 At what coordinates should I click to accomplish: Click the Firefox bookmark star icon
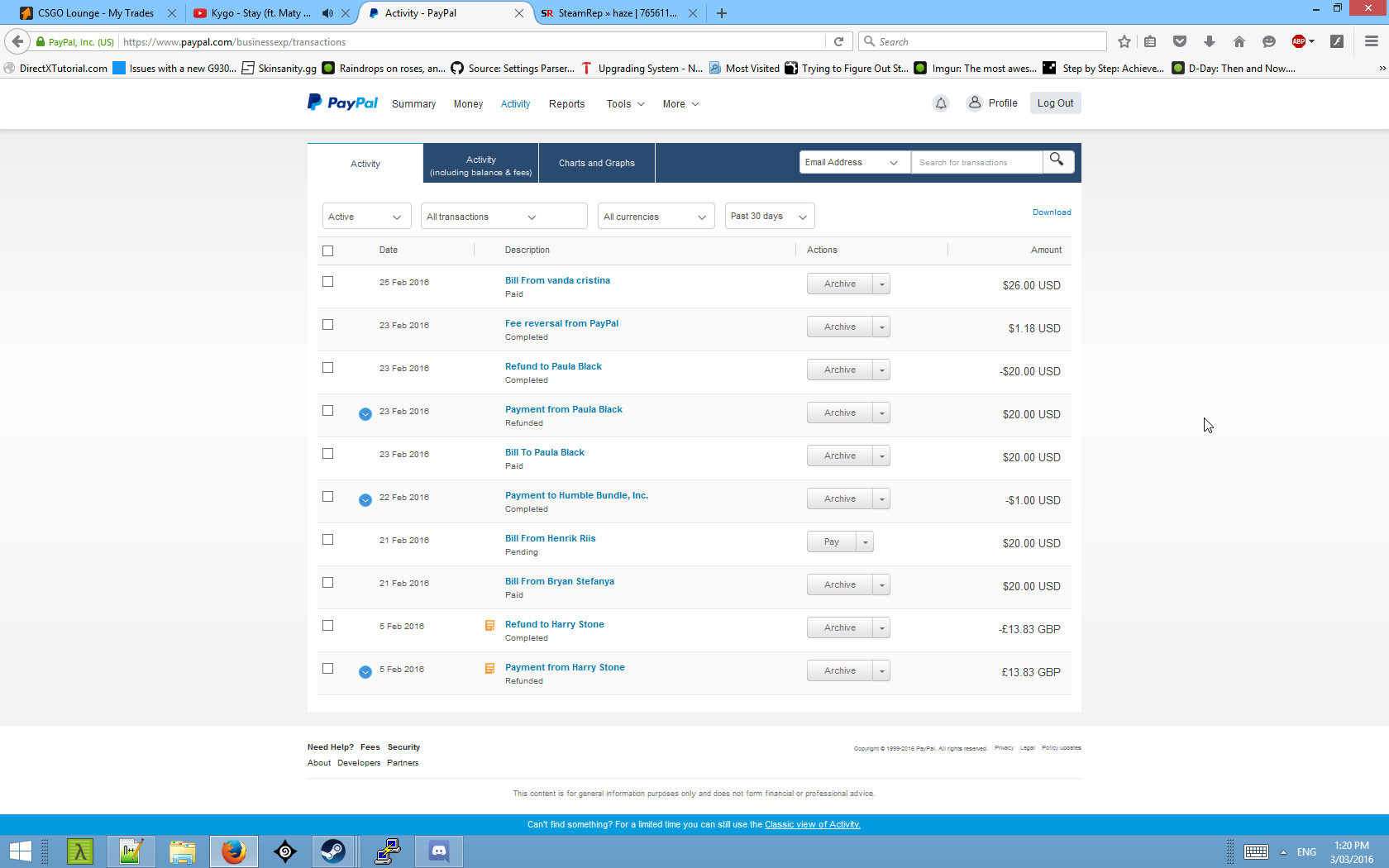tap(1124, 42)
